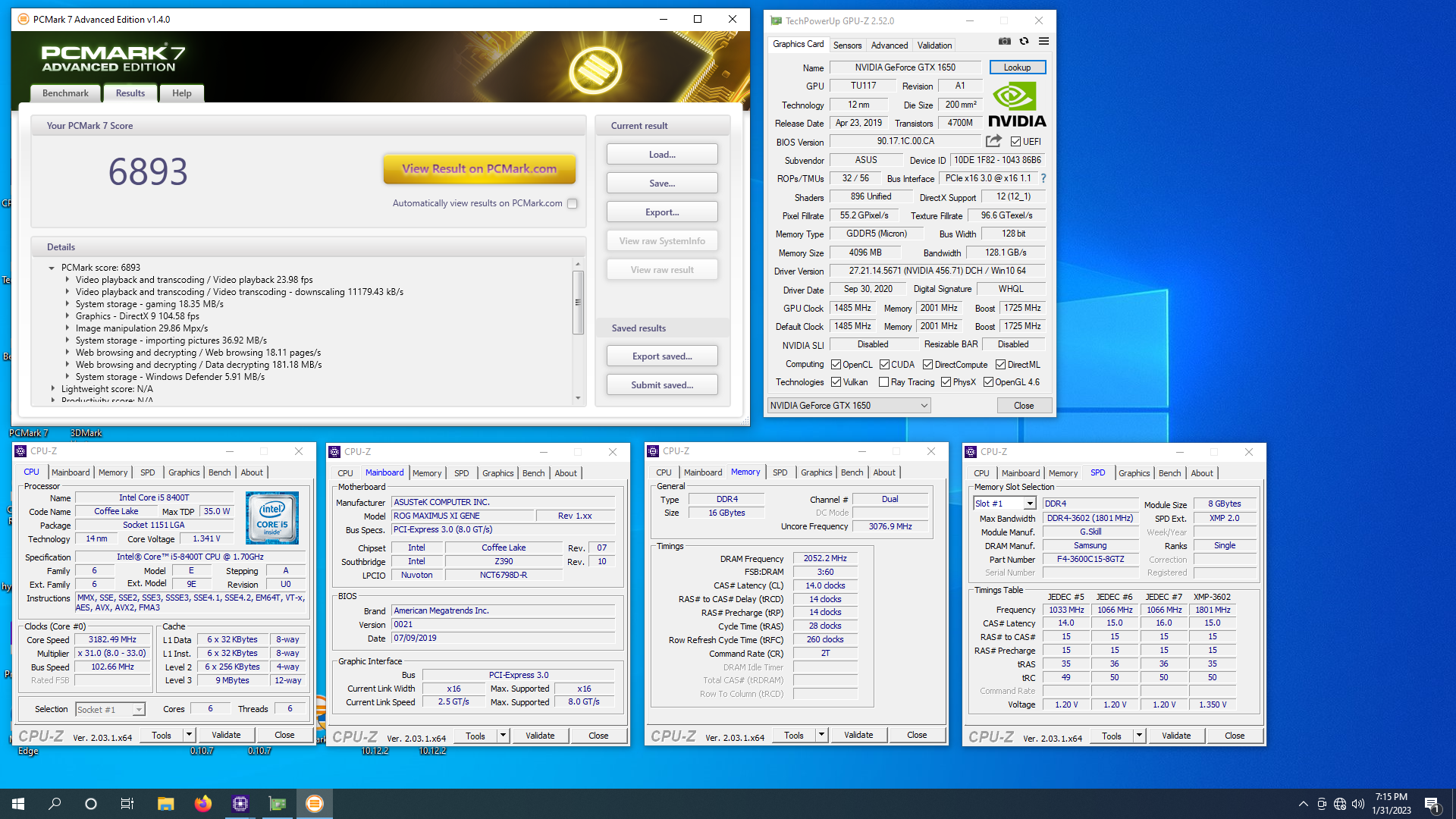1456x819 pixels.
Task: Click Export saved... button
Action: [662, 356]
